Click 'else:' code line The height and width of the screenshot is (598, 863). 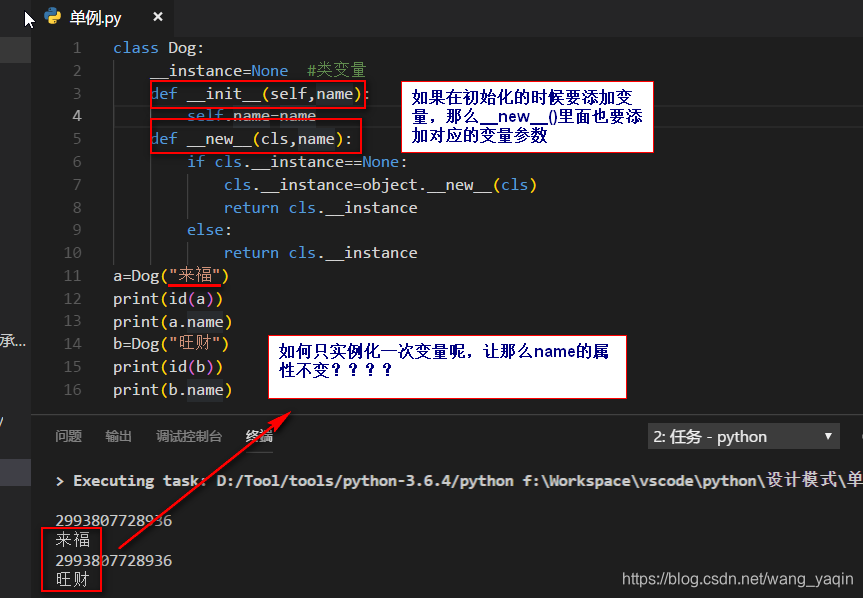tap(209, 230)
